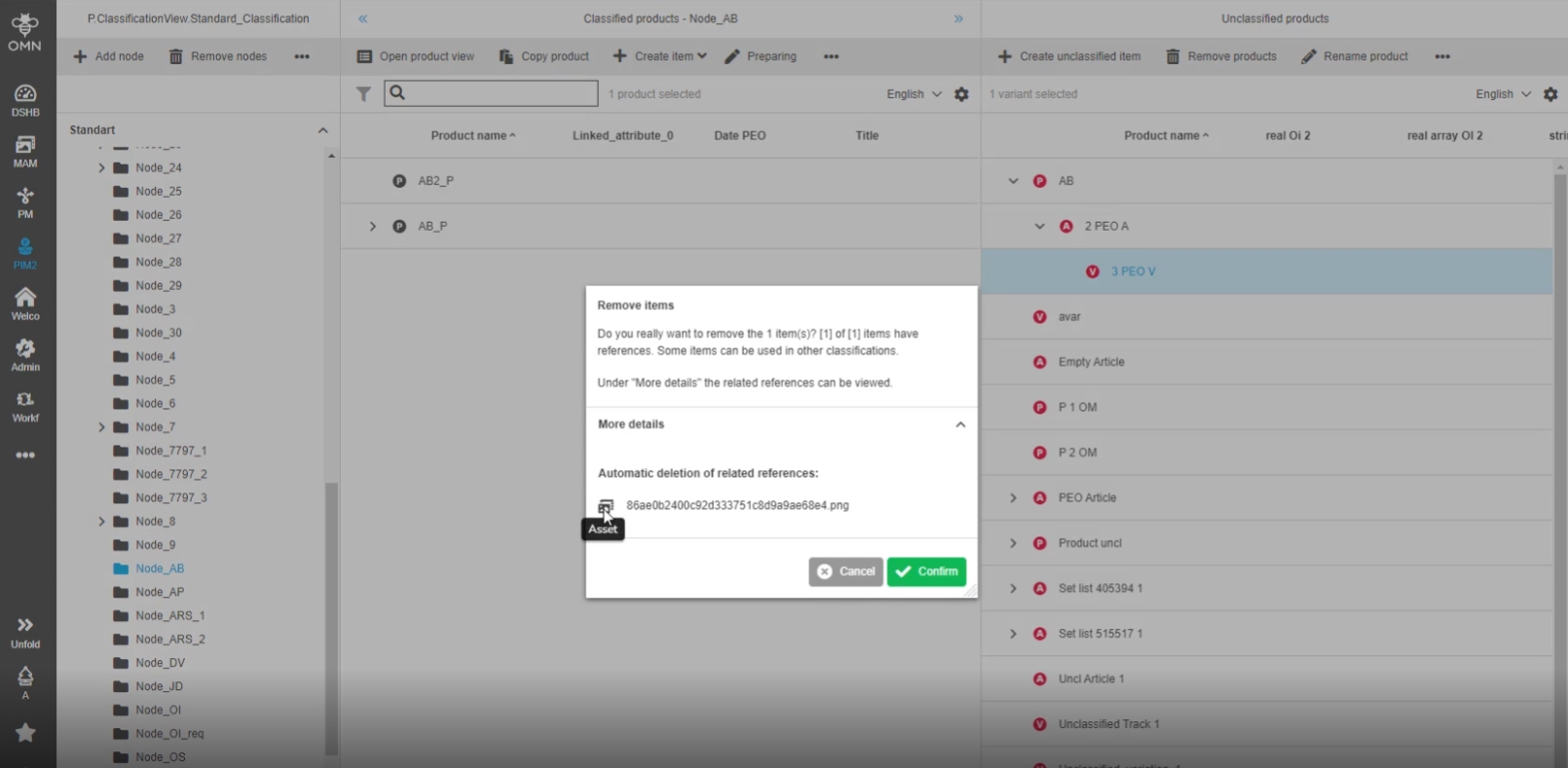Expand classified panel with right double arrow
The height and width of the screenshot is (768, 1568).
coord(958,18)
